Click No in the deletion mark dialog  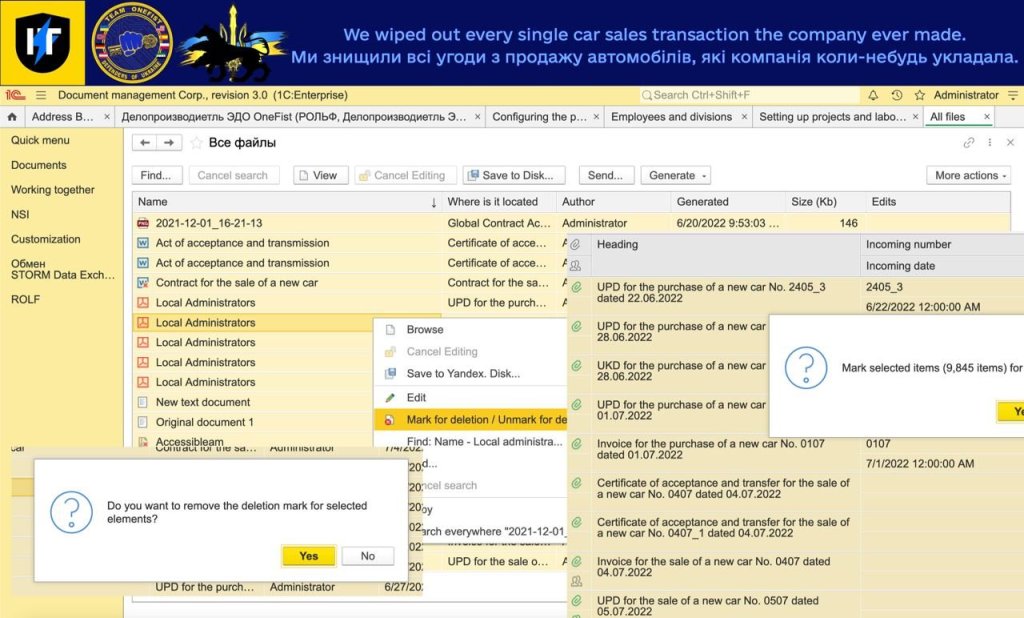(367, 556)
